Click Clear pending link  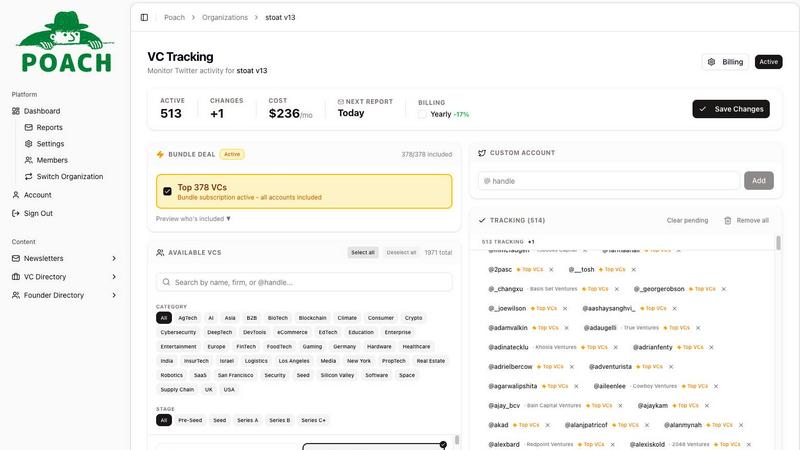[x=687, y=220]
